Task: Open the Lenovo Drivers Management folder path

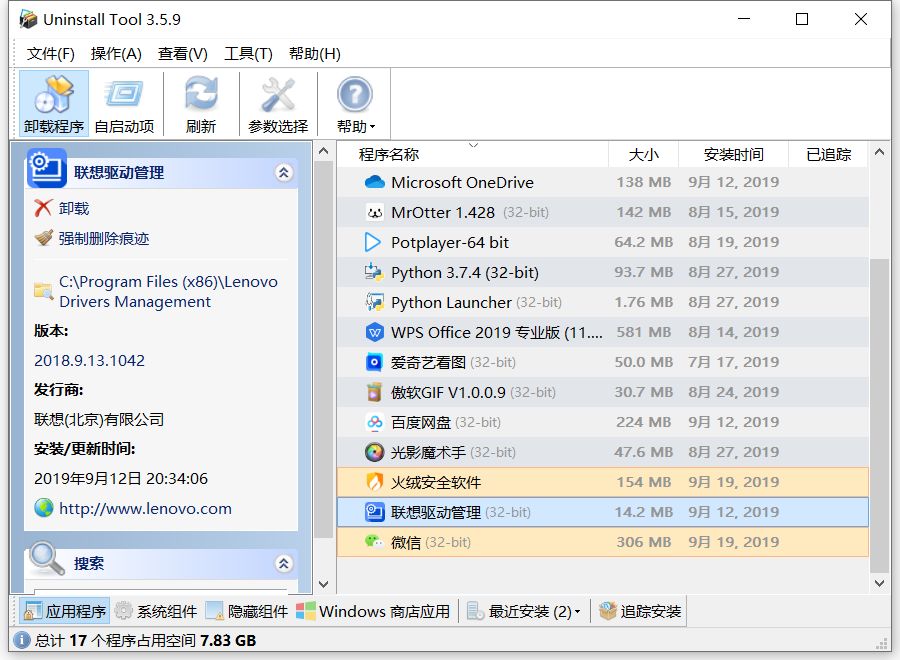Action: [168, 292]
